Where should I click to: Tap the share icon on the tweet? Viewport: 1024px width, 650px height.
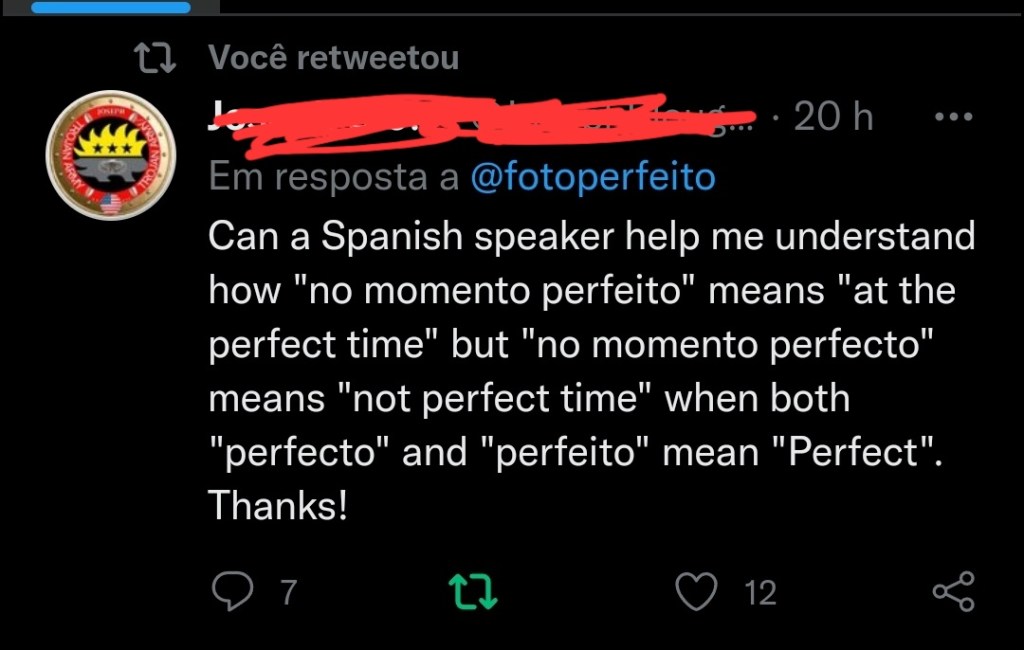[x=953, y=591]
